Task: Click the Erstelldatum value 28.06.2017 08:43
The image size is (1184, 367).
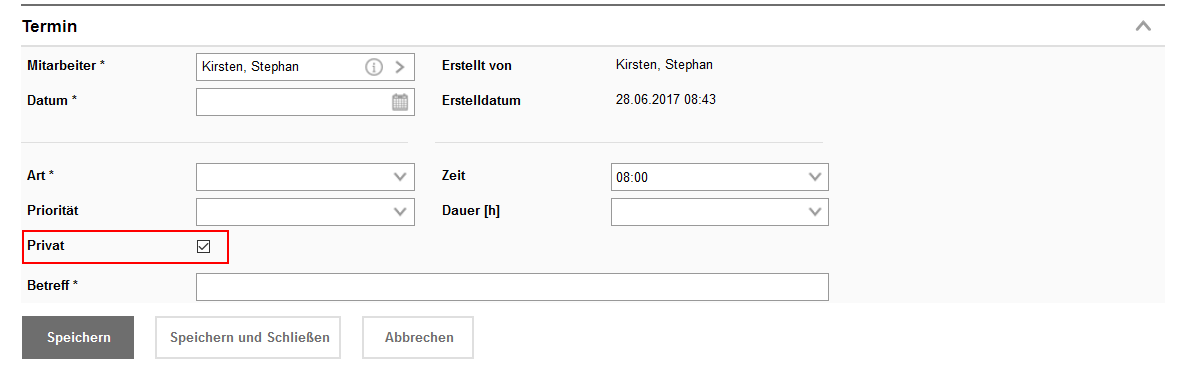Action: 666,99
